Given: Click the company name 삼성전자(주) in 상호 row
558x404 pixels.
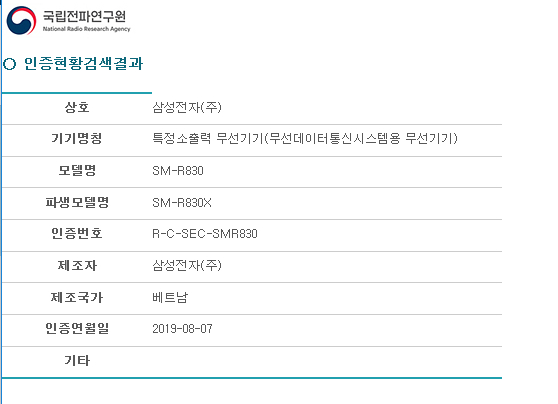Looking at the screenshot, I should (187, 107).
